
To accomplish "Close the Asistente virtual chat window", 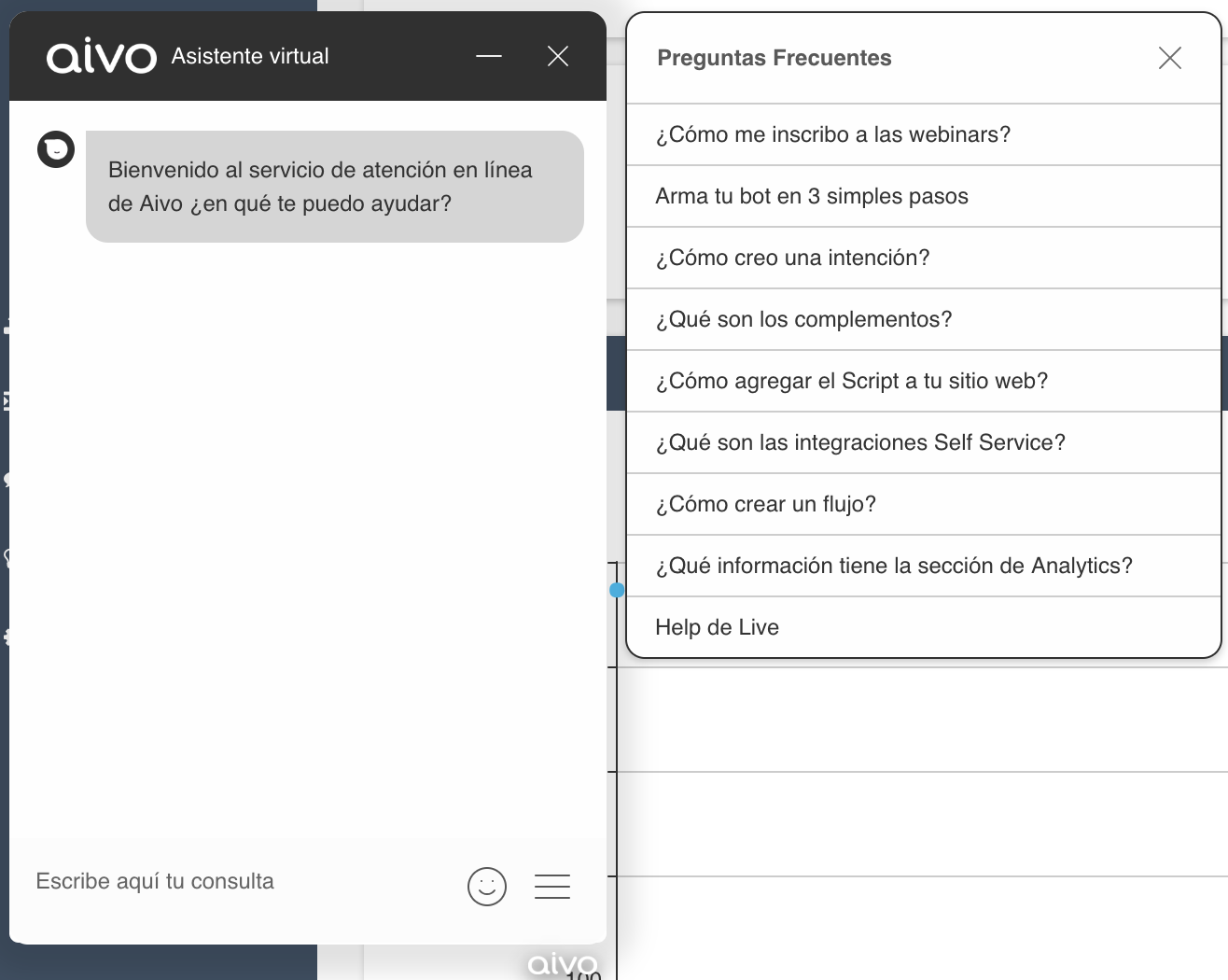I will click(558, 56).
